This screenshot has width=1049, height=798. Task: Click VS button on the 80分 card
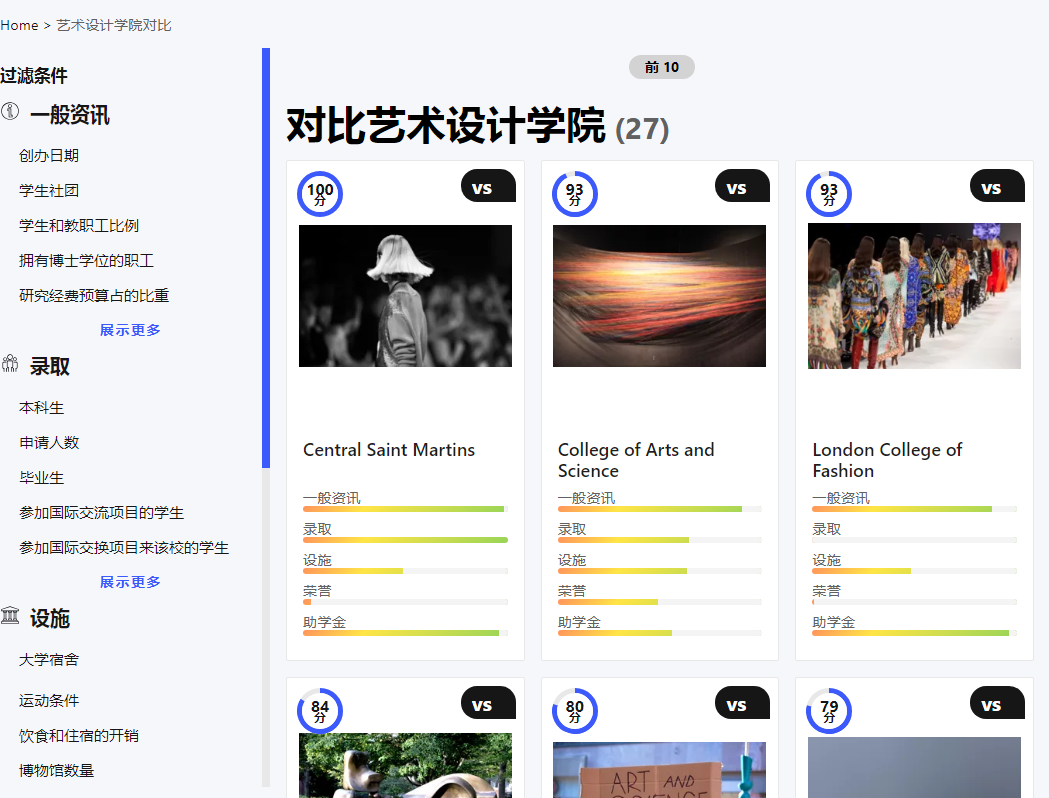[x=743, y=703]
